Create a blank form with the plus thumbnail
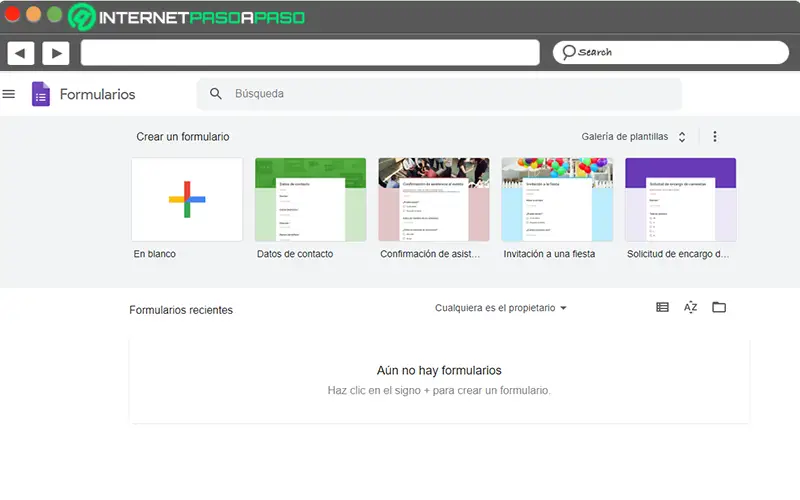The width and height of the screenshot is (800, 500). tap(187, 199)
